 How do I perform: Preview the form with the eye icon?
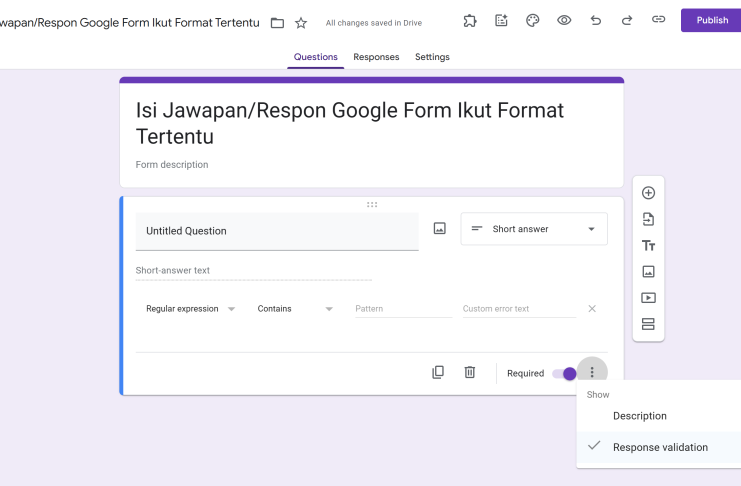coord(564,20)
